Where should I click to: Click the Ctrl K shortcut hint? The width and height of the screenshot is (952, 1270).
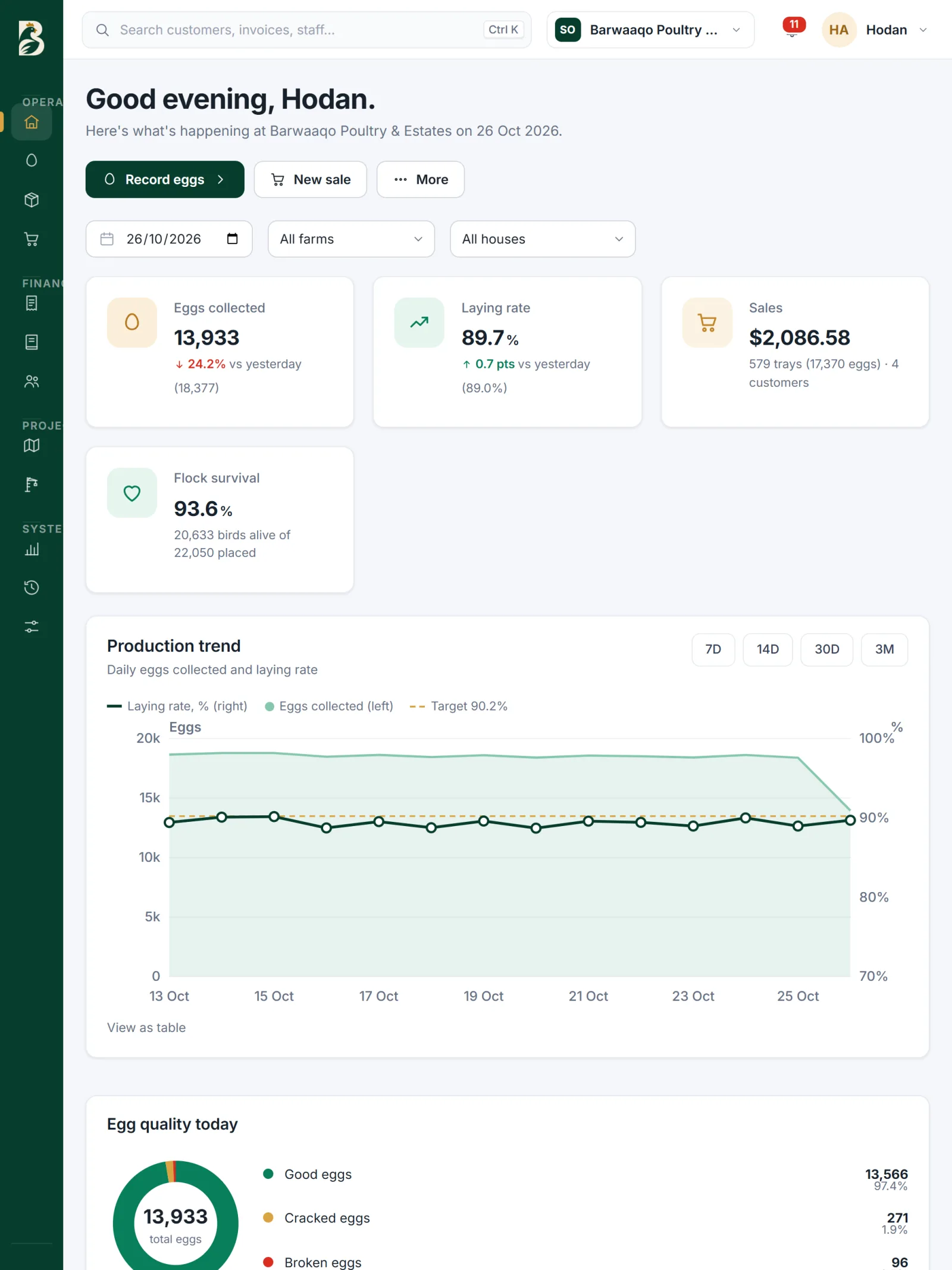point(503,30)
